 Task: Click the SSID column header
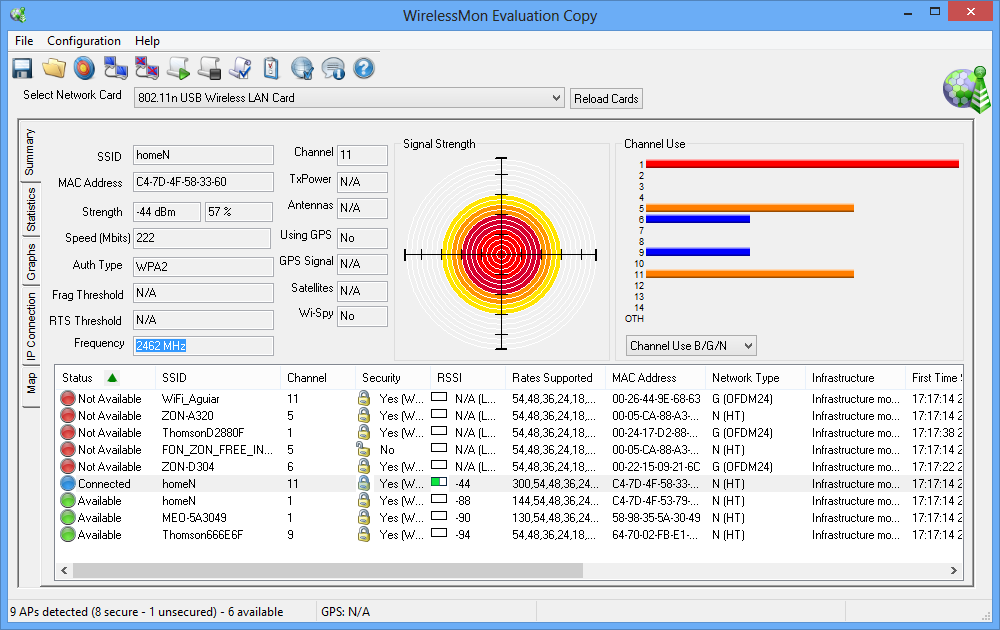tap(174, 378)
